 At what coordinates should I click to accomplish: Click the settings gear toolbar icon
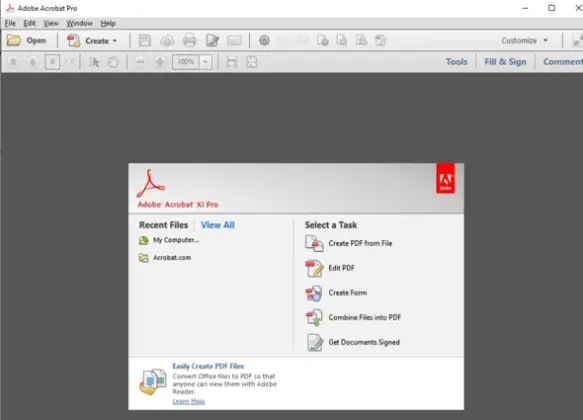(264, 40)
